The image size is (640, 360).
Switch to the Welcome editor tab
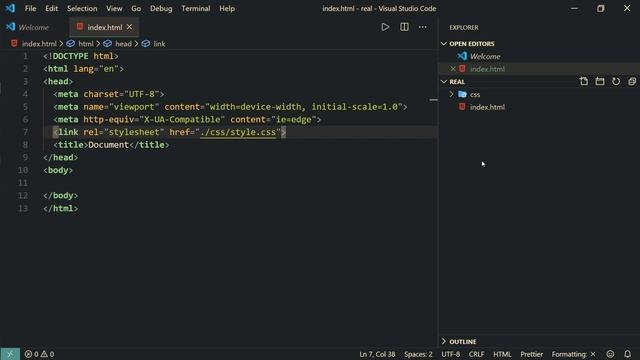point(33,27)
